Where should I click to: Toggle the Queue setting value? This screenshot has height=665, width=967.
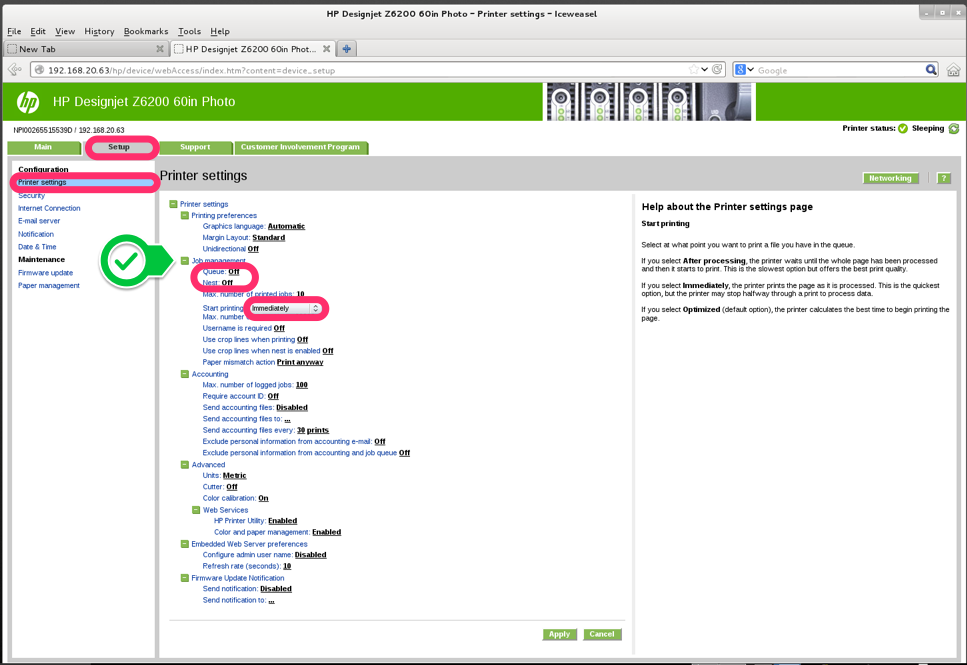pyautogui.click(x=234, y=271)
